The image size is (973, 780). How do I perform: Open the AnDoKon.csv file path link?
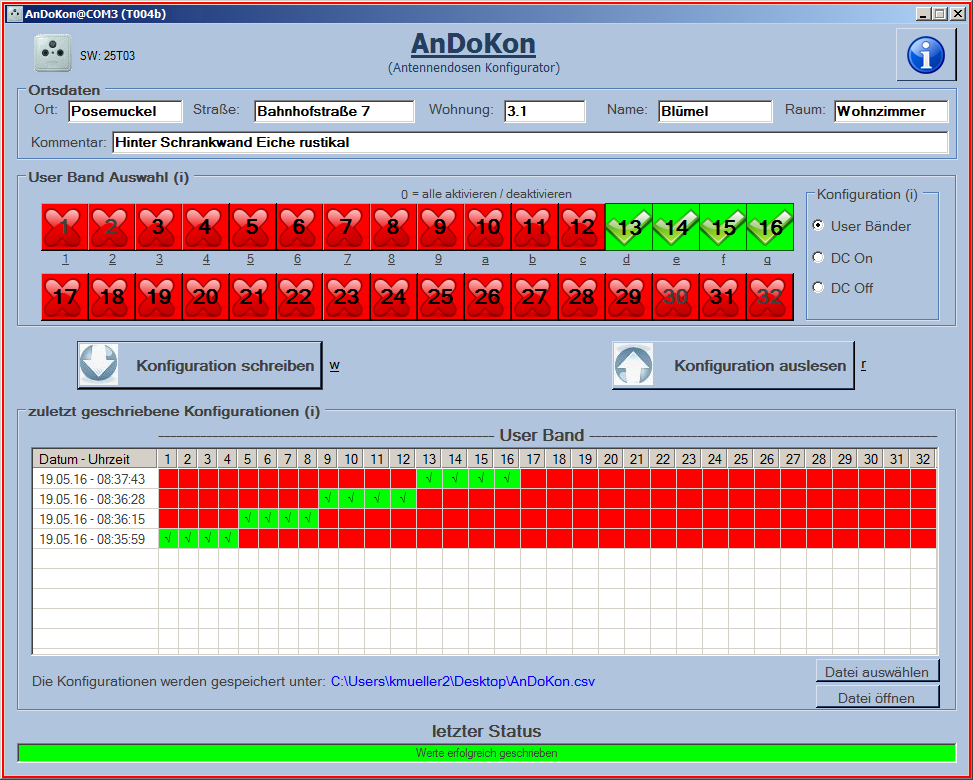click(x=463, y=682)
